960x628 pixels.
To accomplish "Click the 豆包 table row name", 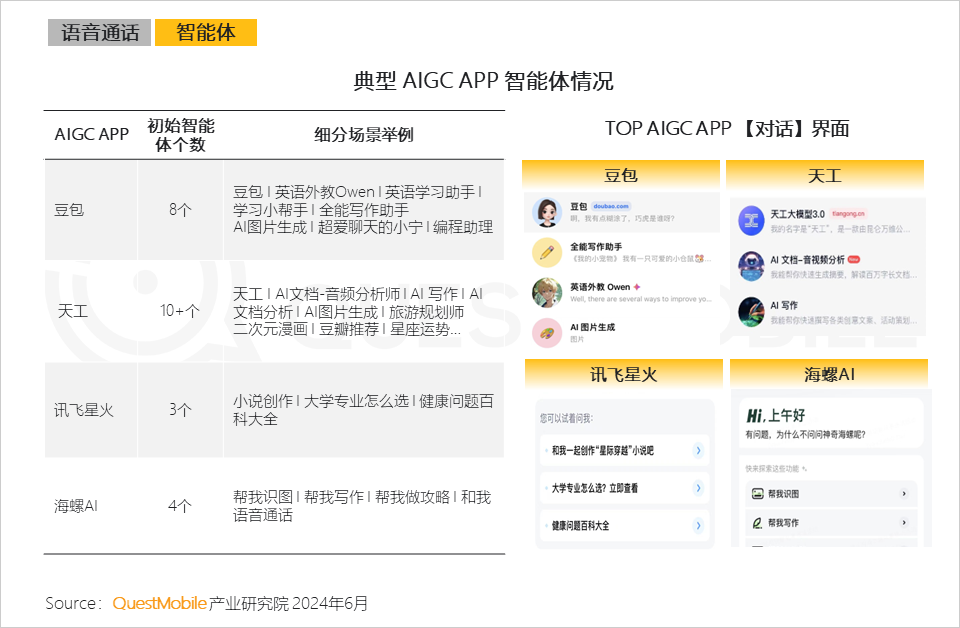I will (x=69, y=210).
